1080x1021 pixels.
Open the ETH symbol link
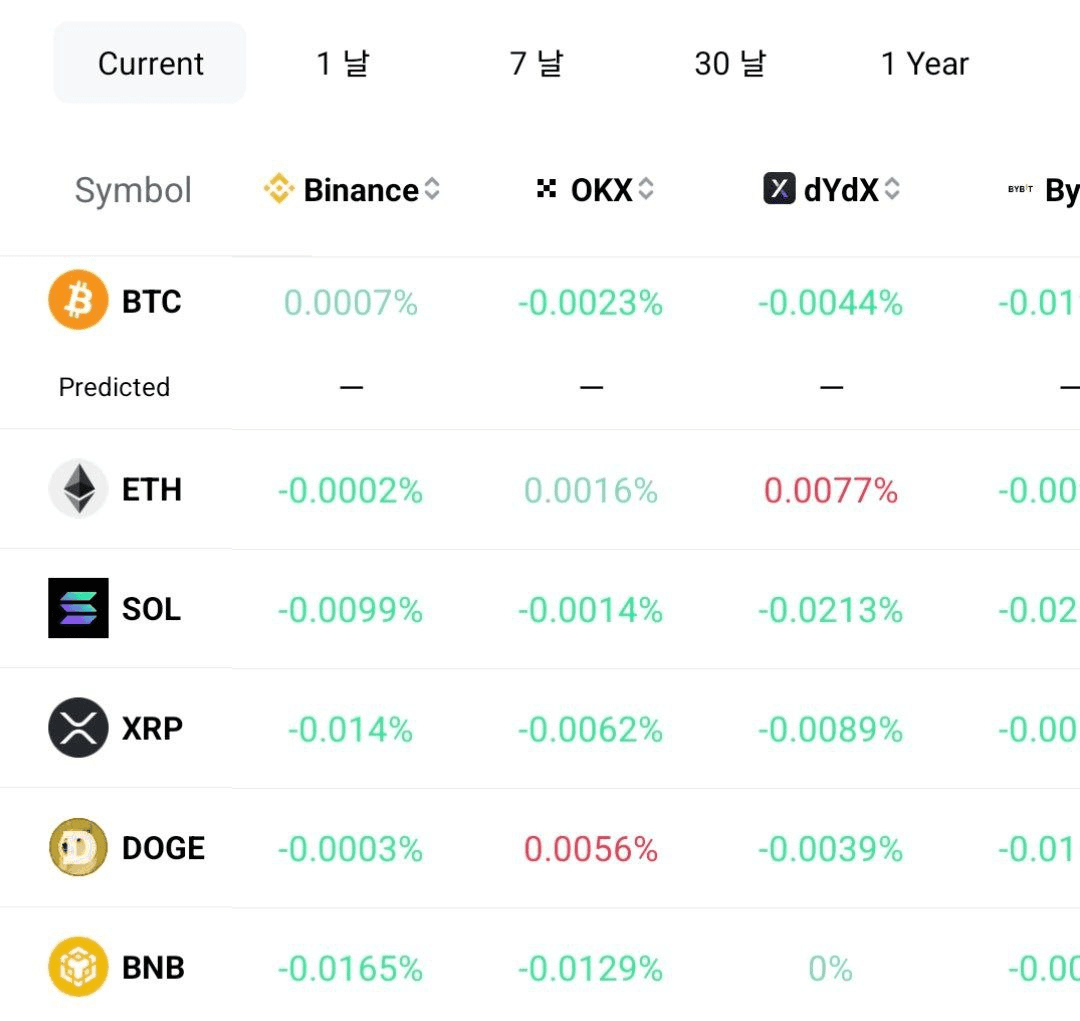coord(152,490)
